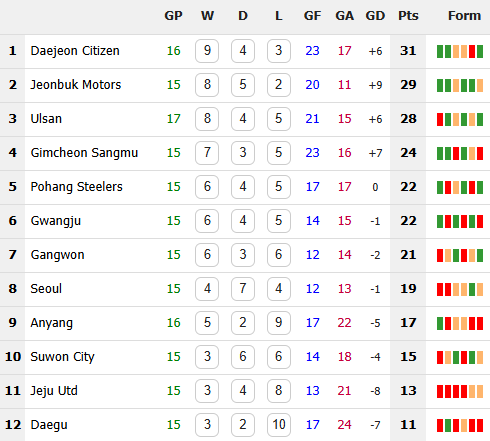Screen dimensions: 490x441
Task: Click Gimcheon Sangmu draws box showing 3
Action: [243, 153]
